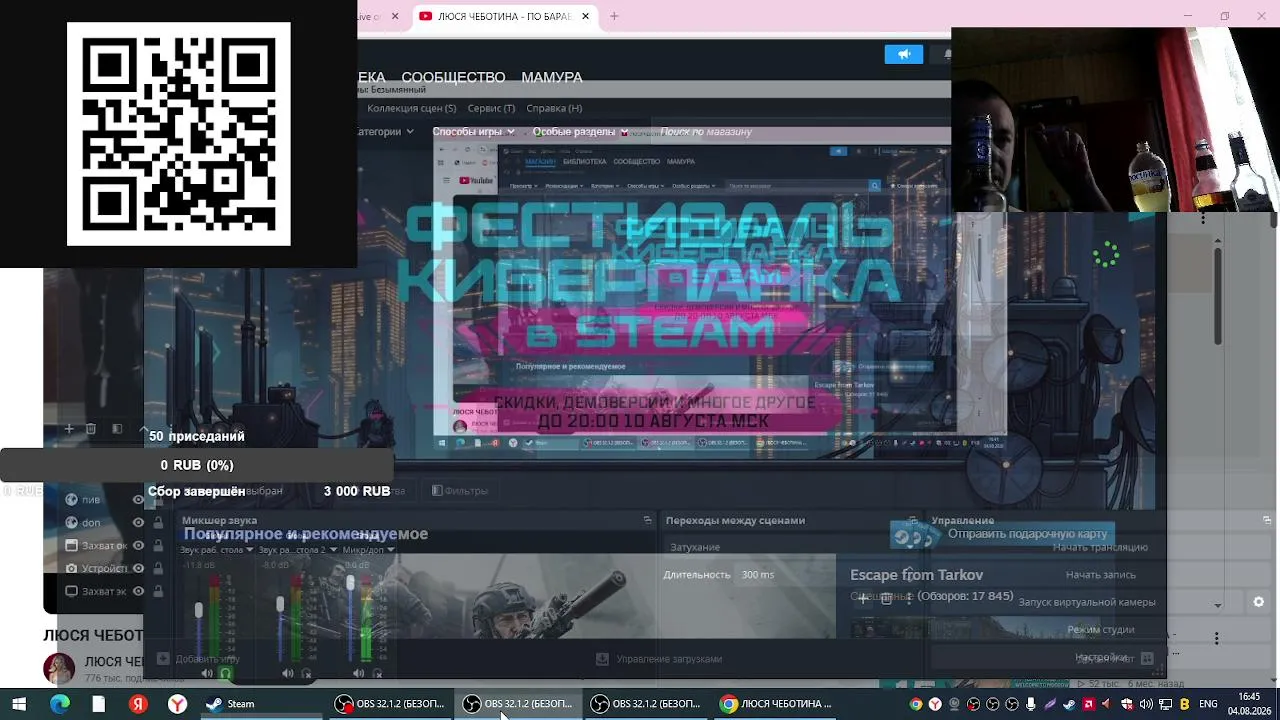1280x720 pixels.
Task: Open the Chrome 'ЛЮСЯ ЧЕБОТИНА' taskbar window
Action: [776, 704]
